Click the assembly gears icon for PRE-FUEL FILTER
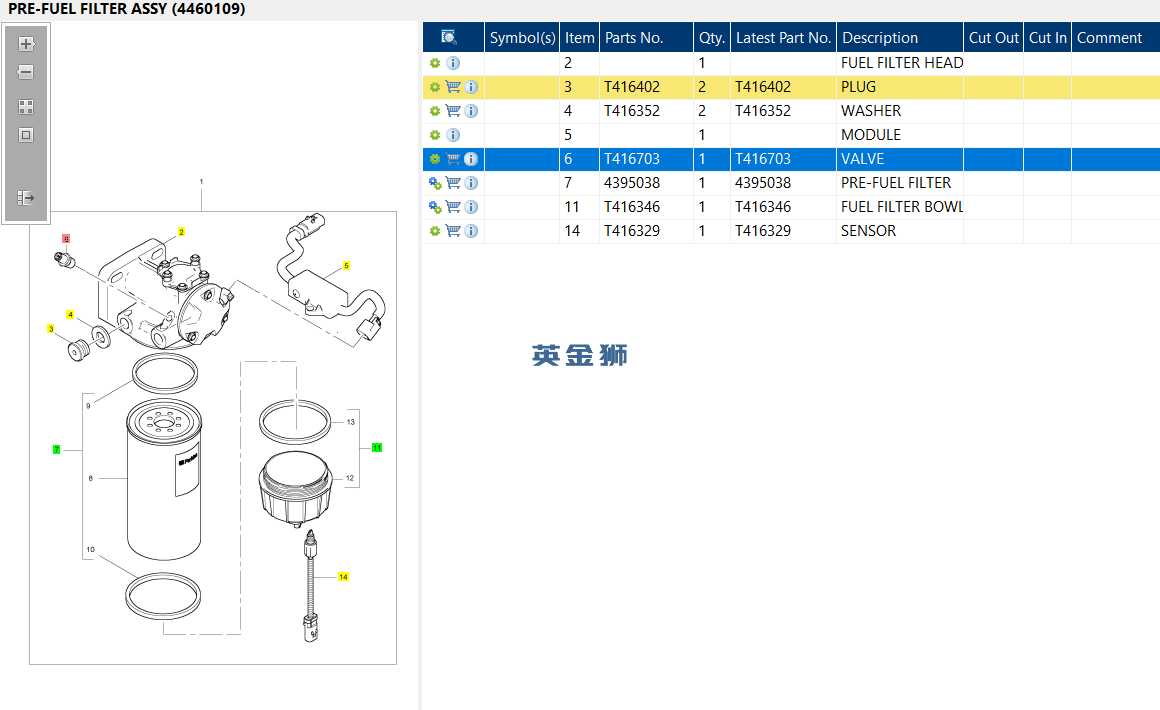 pos(435,183)
